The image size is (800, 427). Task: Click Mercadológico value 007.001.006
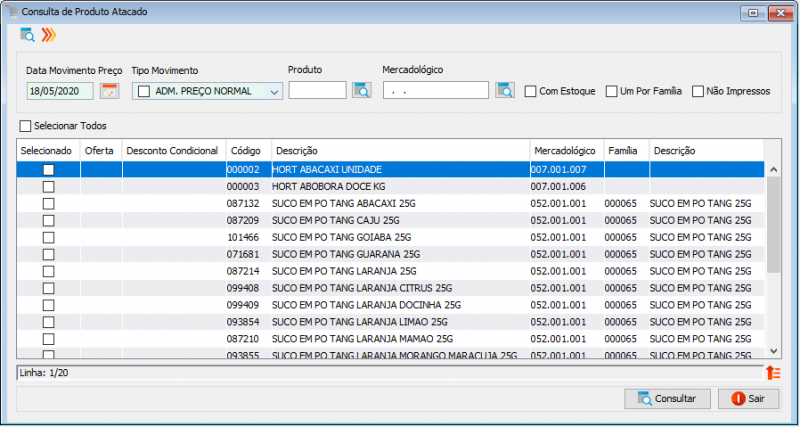pos(558,187)
